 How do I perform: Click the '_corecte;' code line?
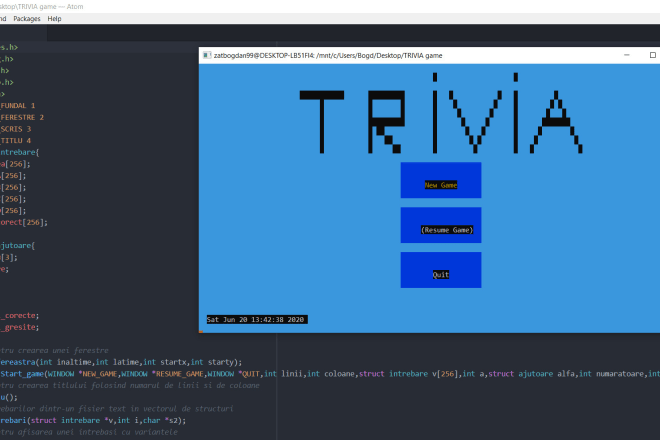point(19,315)
